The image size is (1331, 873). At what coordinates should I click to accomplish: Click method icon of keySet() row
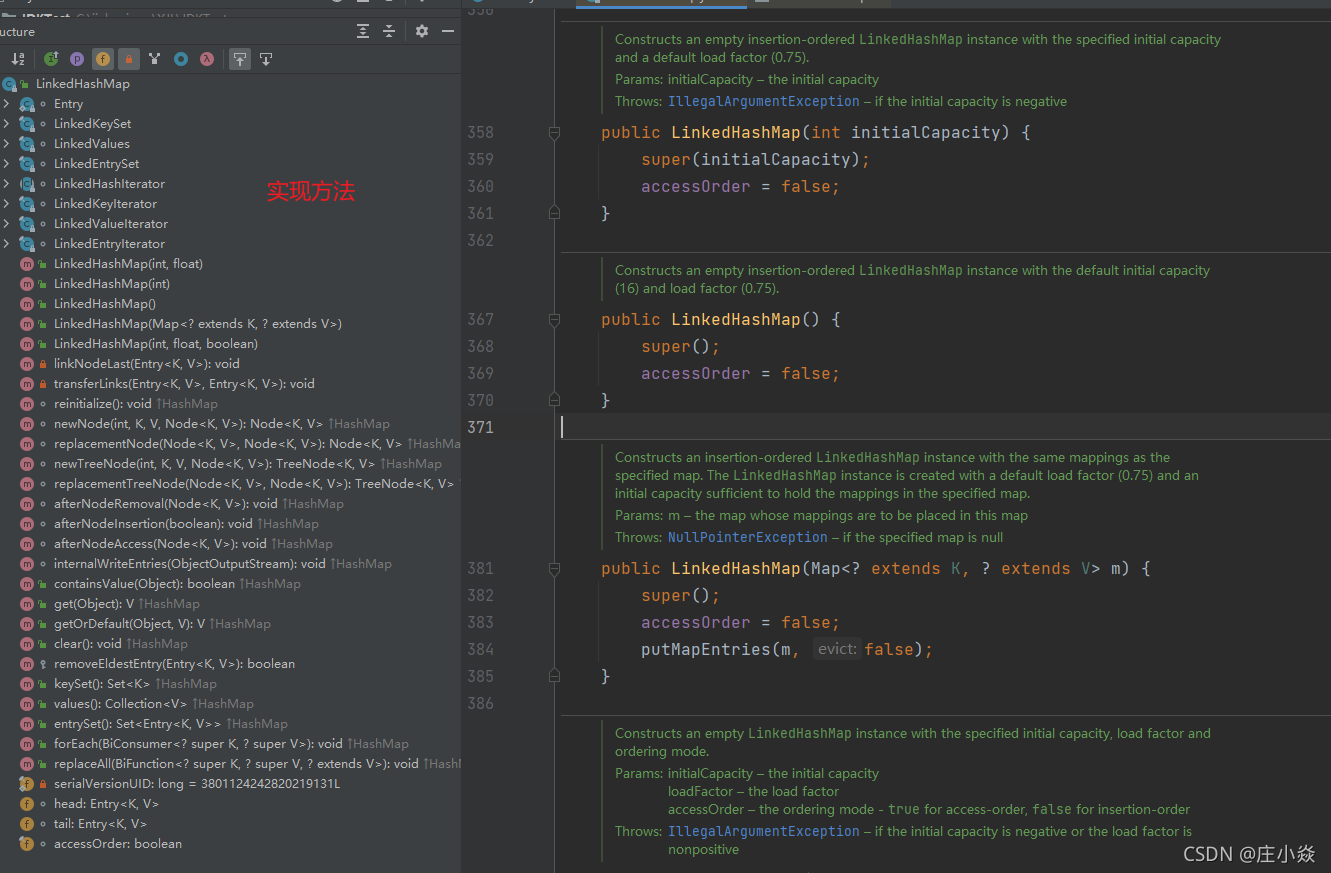click(x=27, y=684)
